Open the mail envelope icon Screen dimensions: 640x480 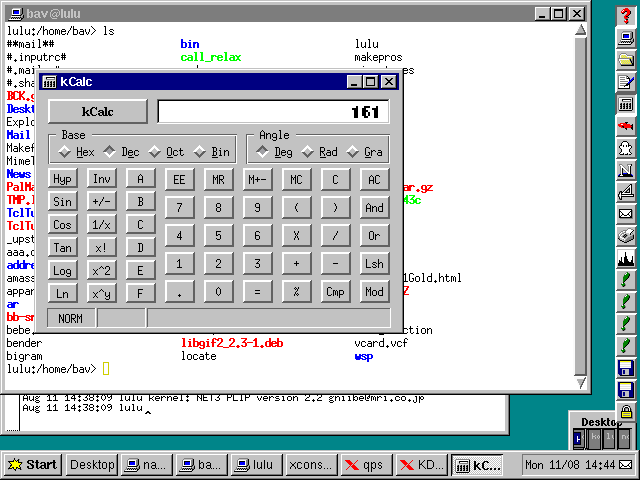click(626, 213)
